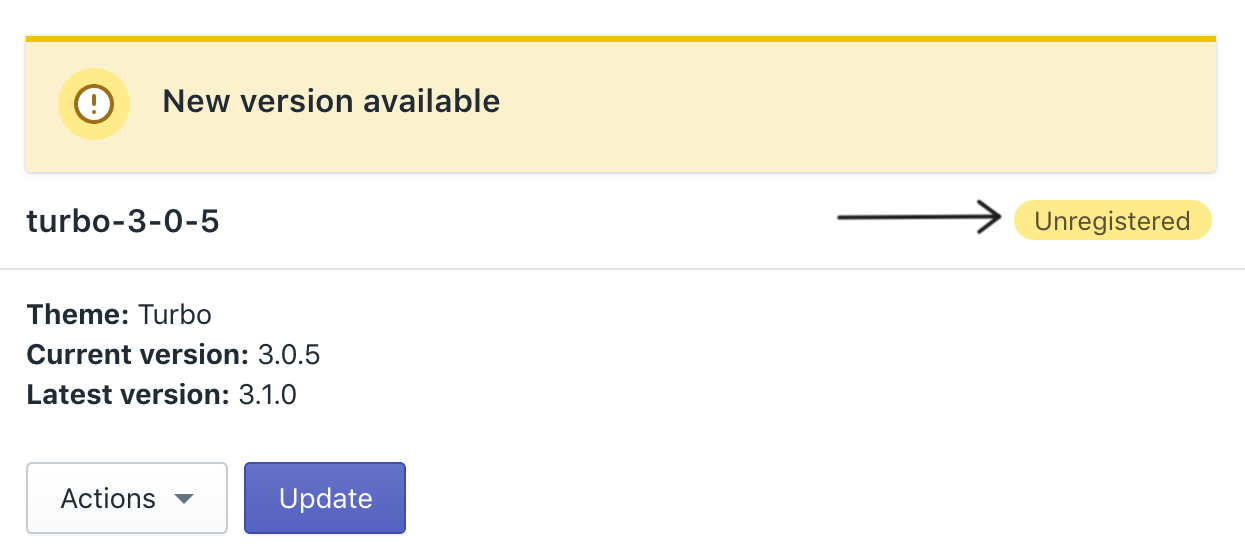Screen dimensions: 1245x553
Task: Click the bold "Theme:" label
Action: pos(78,315)
